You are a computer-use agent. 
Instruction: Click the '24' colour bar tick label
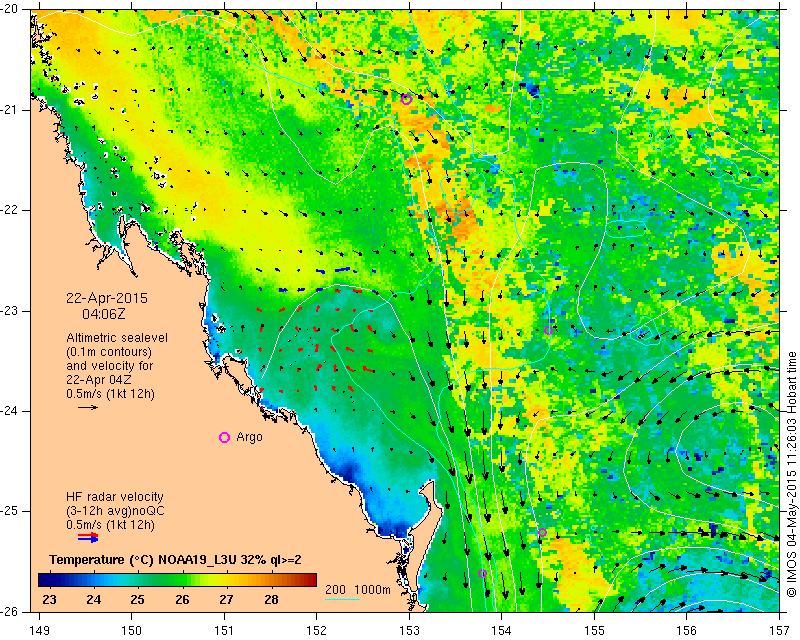(93, 600)
